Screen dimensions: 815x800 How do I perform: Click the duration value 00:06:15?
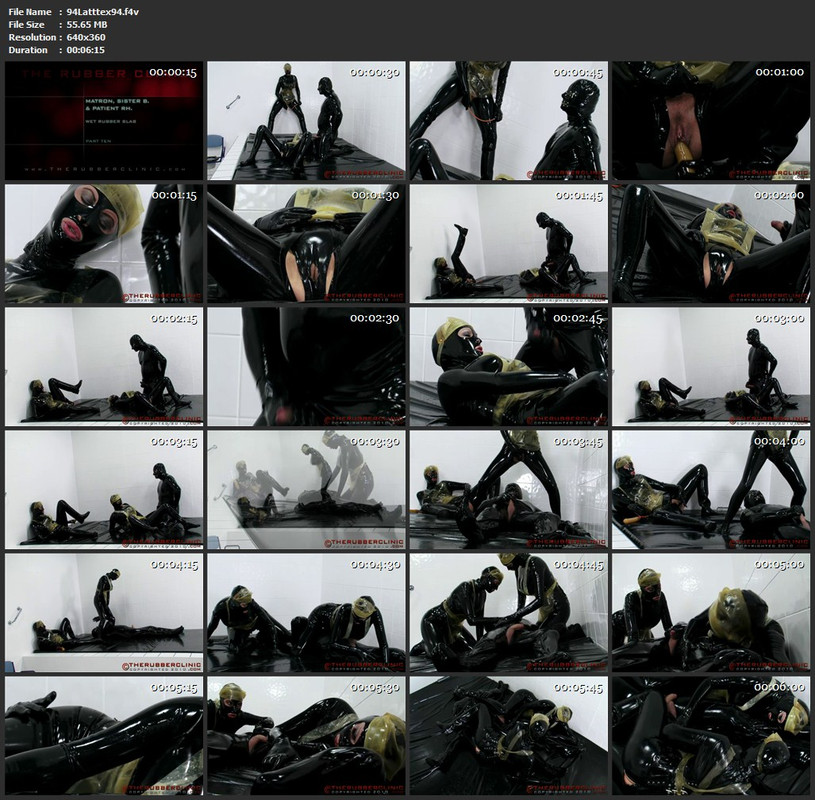click(85, 50)
